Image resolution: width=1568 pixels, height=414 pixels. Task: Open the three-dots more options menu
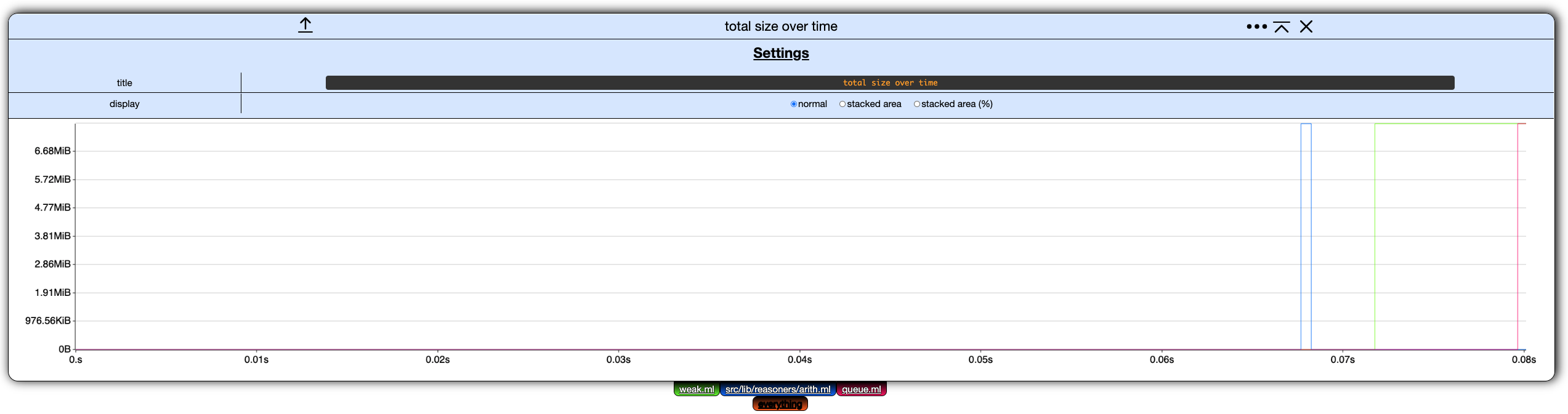(x=1256, y=26)
